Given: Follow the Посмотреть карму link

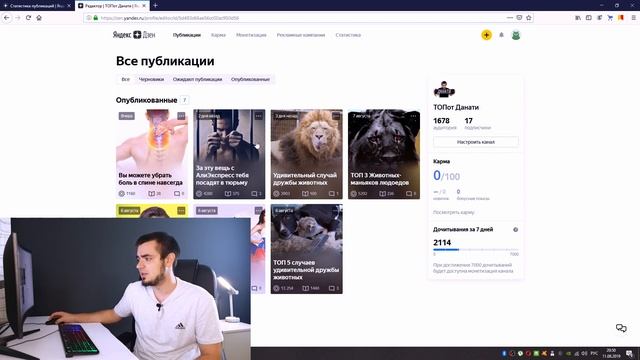Looking at the screenshot, I should pyautogui.click(x=453, y=213).
